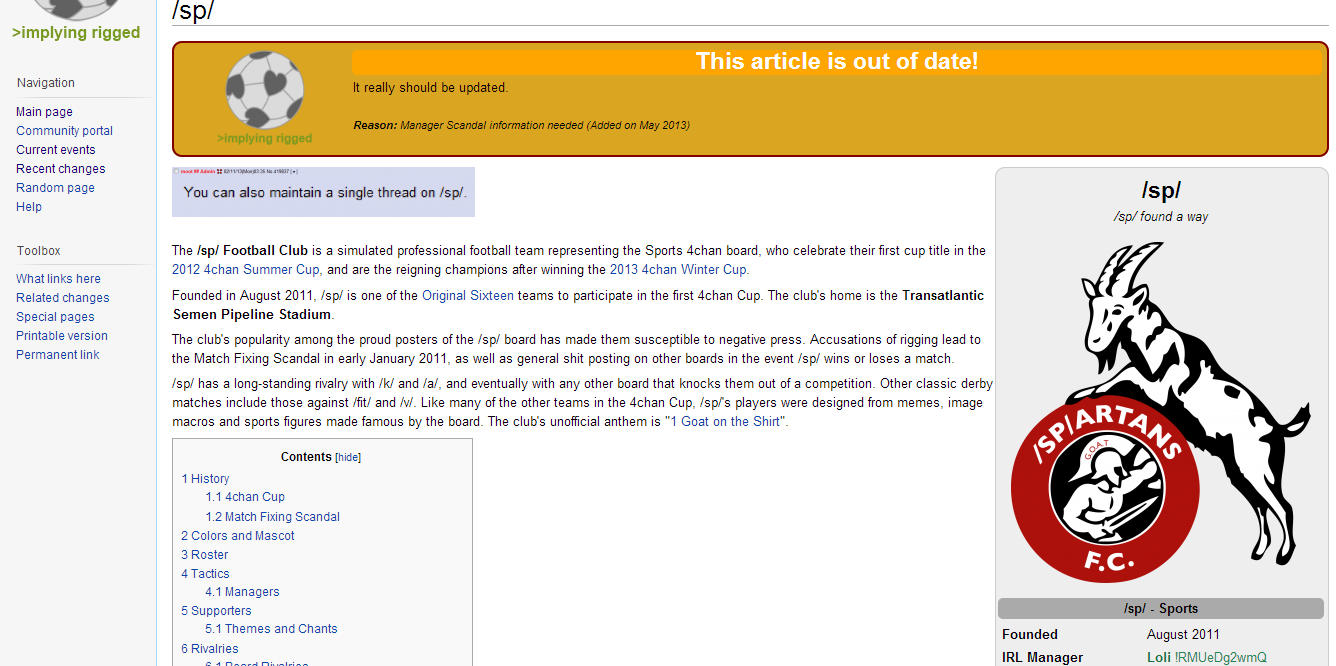
Task: Click the '/sp/ - Sports' infobox header
Action: click(1161, 608)
